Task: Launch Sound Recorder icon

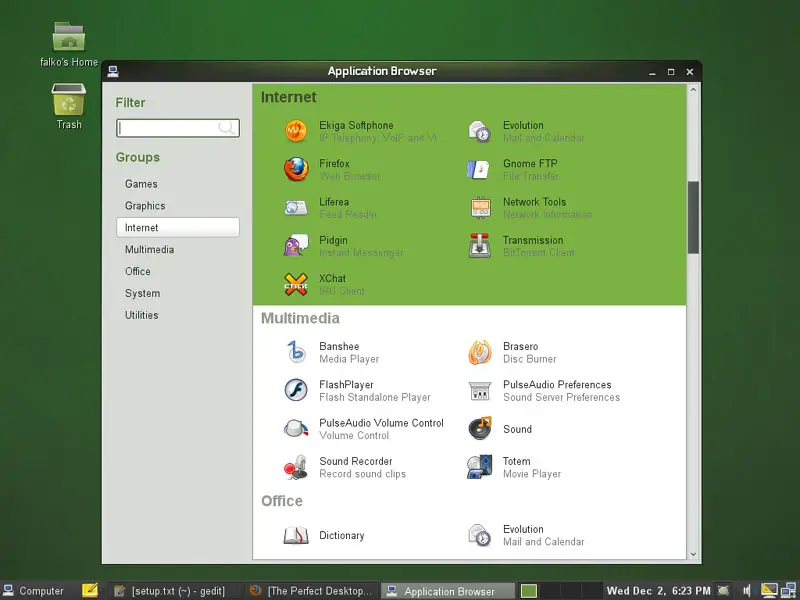Action: pyautogui.click(x=296, y=467)
